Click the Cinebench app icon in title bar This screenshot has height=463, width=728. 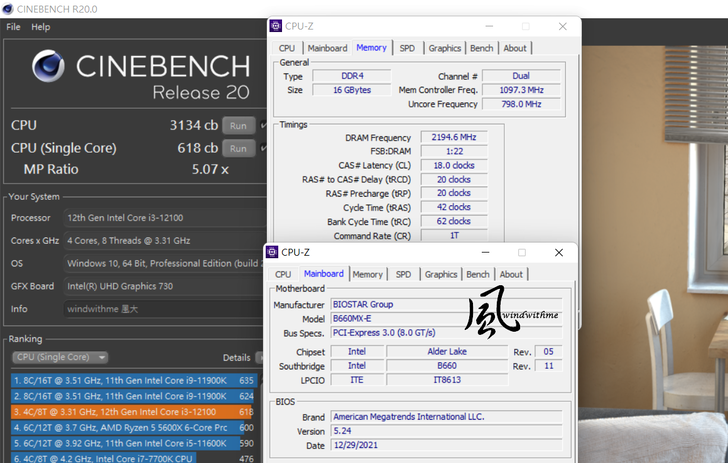[9, 8]
